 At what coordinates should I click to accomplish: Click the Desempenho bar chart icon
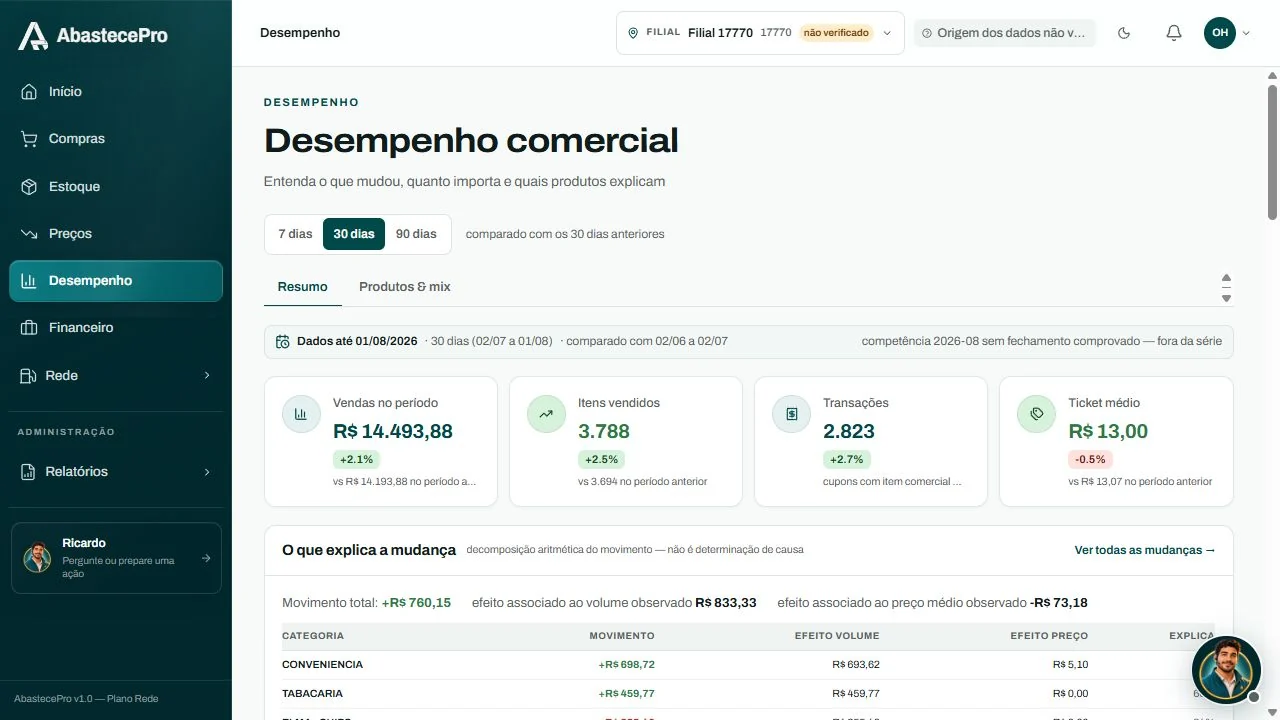coord(29,281)
